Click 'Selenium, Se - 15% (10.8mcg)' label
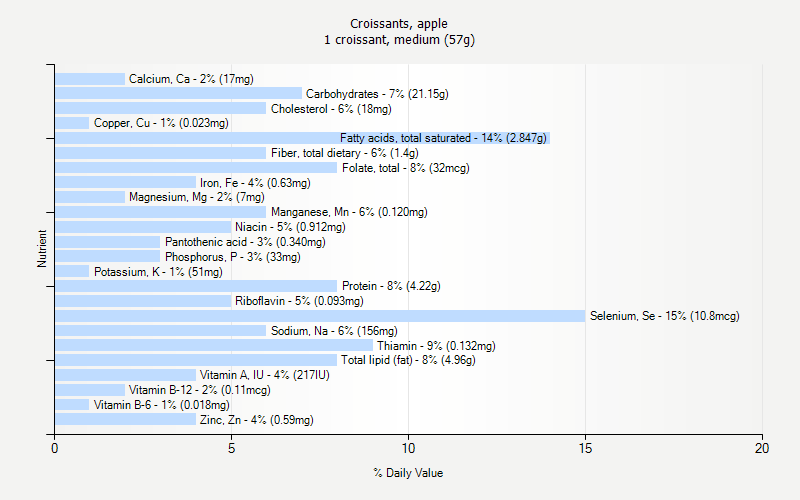 (664, 316)
